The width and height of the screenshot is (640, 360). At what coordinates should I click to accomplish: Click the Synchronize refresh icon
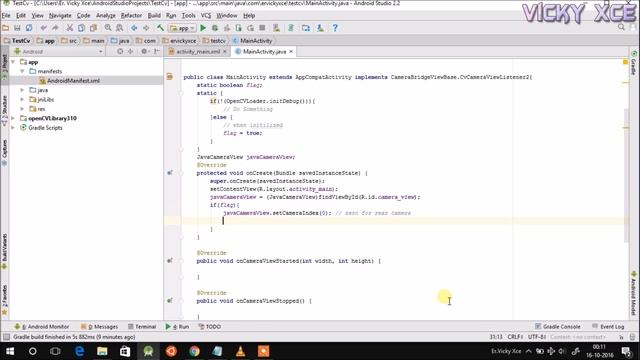click(x=29, y=28)
